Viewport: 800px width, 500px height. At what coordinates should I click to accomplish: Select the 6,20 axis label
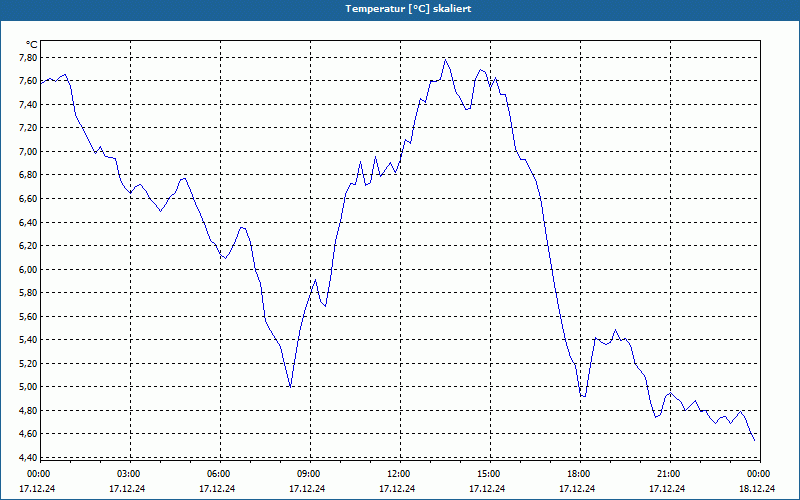pos(28,245)
